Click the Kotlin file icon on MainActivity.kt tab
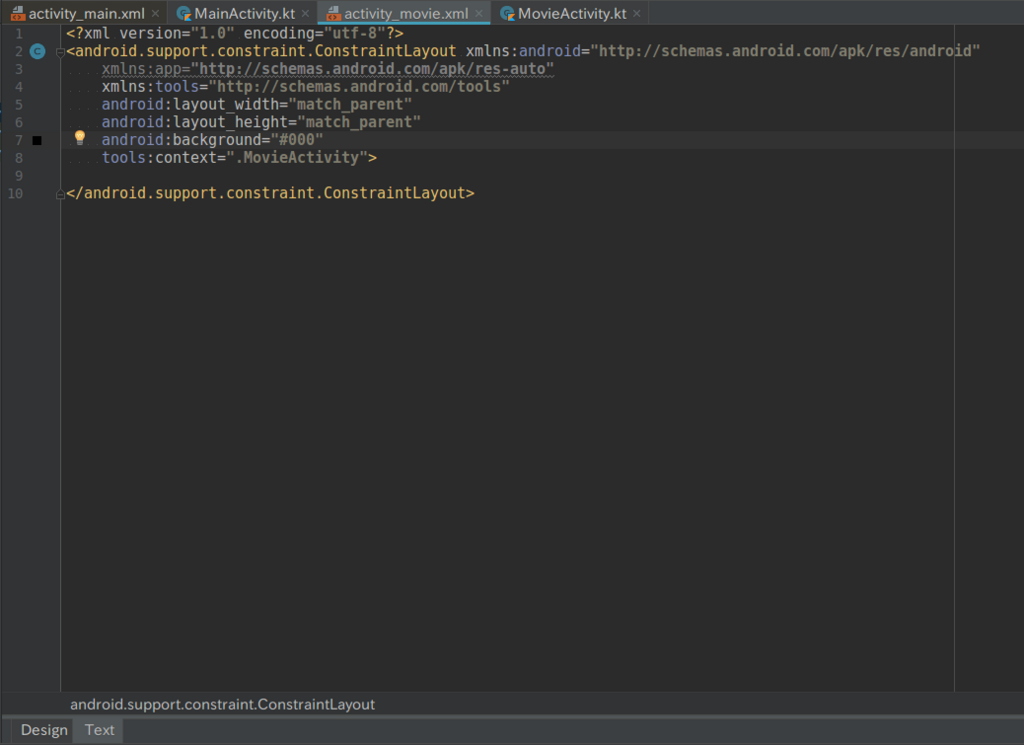Screen dimensions: 1024x745 tap(184, 13)
